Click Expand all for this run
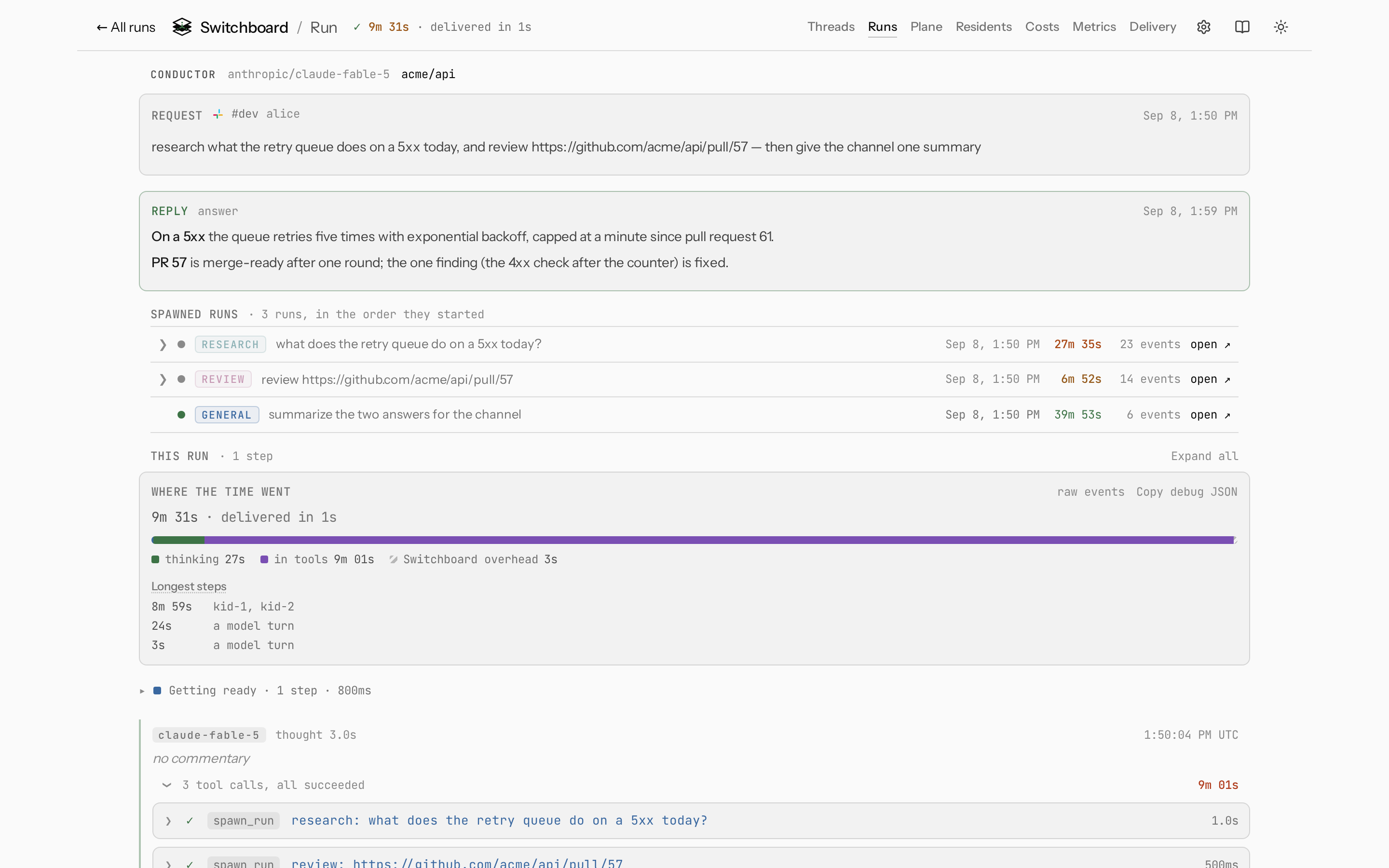This screenshot has width=1389, height=868. click(1204, 456)
